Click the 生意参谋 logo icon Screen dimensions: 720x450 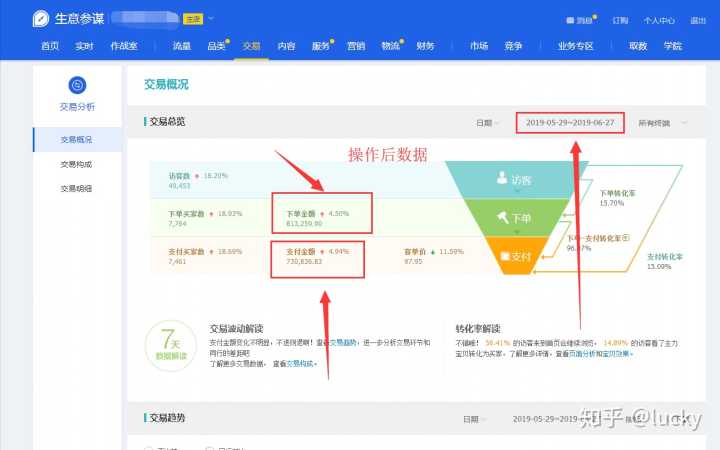40,19
